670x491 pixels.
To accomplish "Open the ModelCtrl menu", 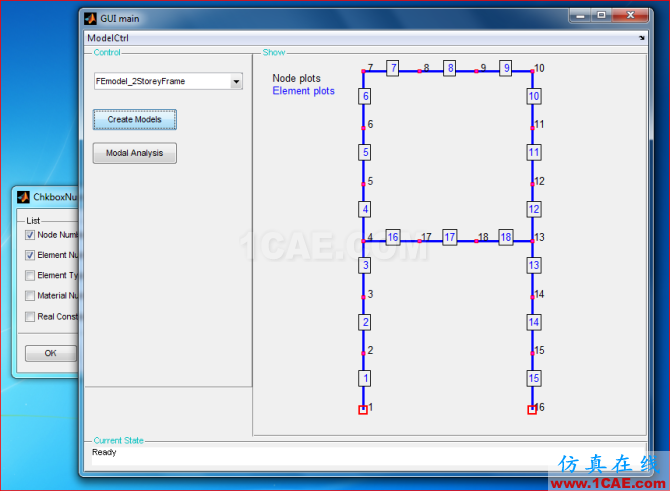I will point(108,38).
